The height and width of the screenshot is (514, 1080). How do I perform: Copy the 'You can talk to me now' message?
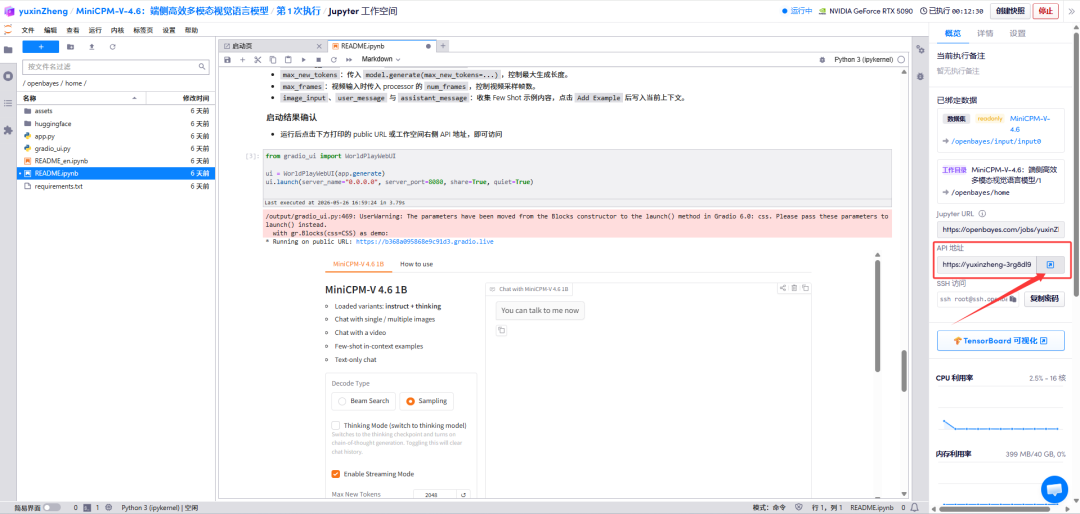(501, 331)
